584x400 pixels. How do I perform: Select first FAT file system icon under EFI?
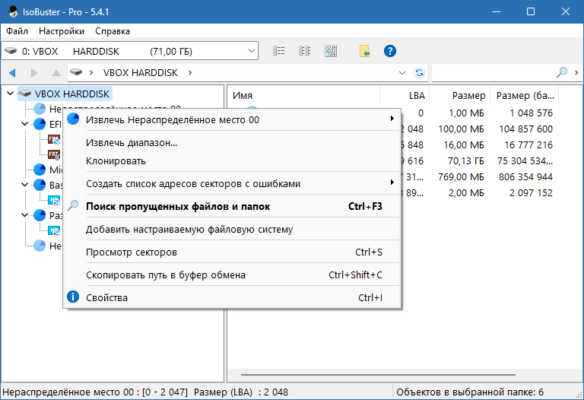54,139
